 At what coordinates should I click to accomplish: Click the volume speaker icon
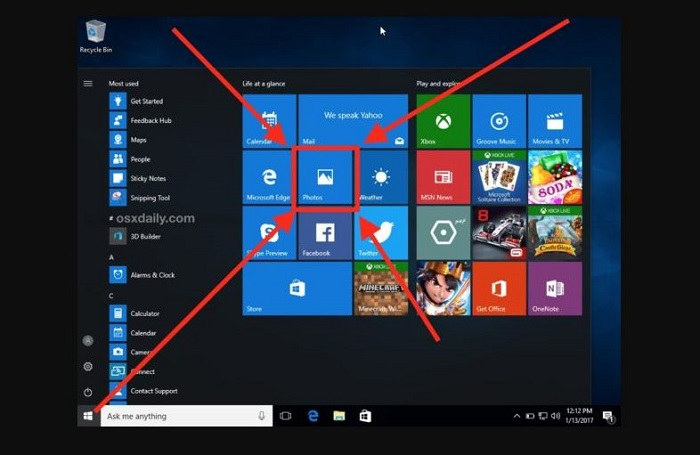pos(555,416)
